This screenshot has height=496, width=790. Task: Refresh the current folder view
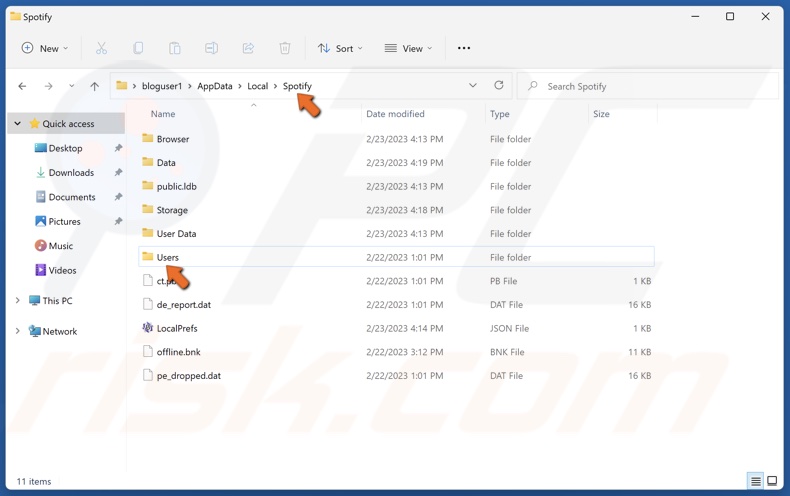point(499,86)
